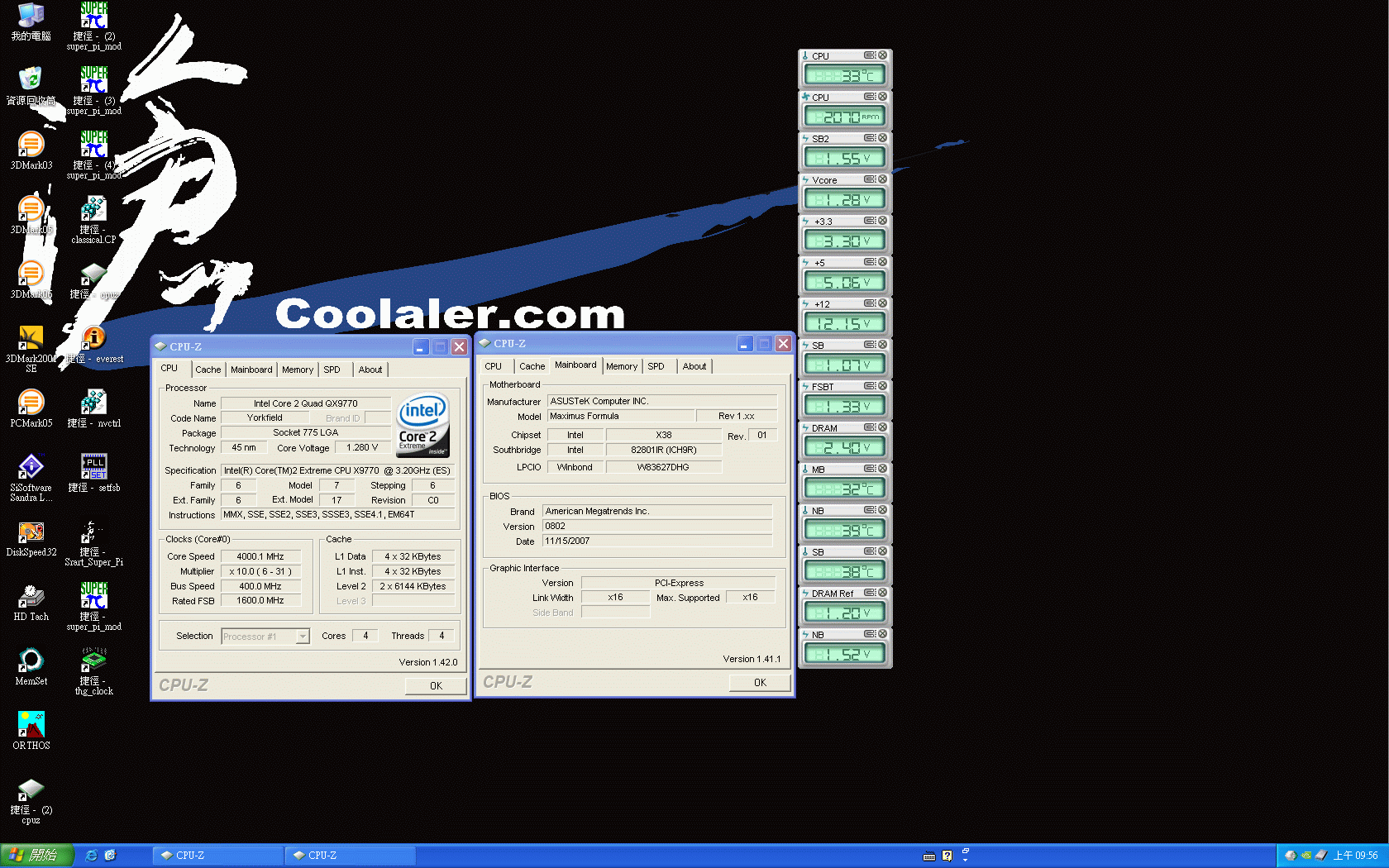The image size is (1389, 868).
Task: Open Memory tab in CPU-Z 1.41.1 window
Action: point(622,366)
